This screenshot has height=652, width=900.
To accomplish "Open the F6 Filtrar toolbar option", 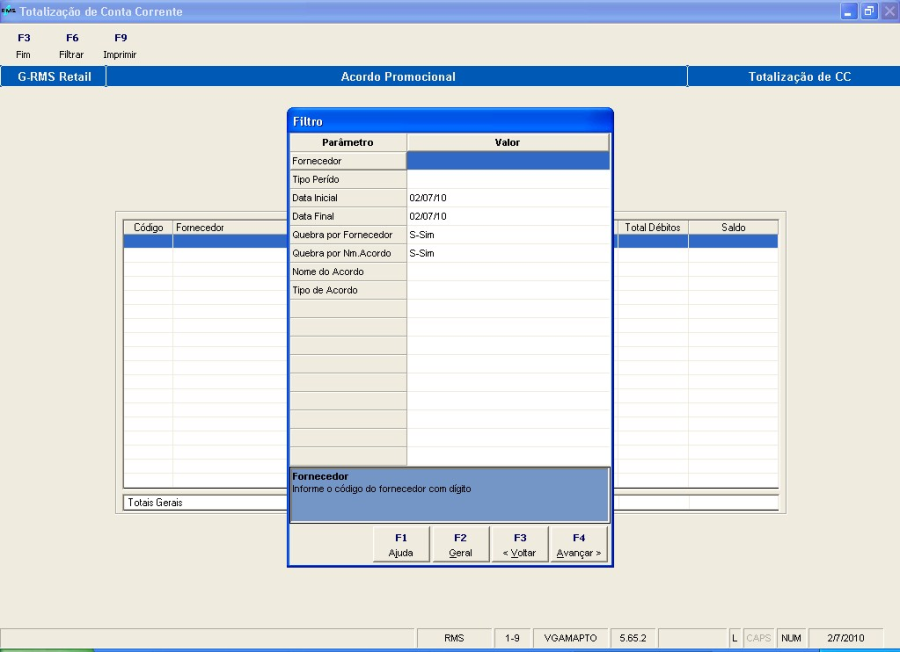I will point(72,46).
